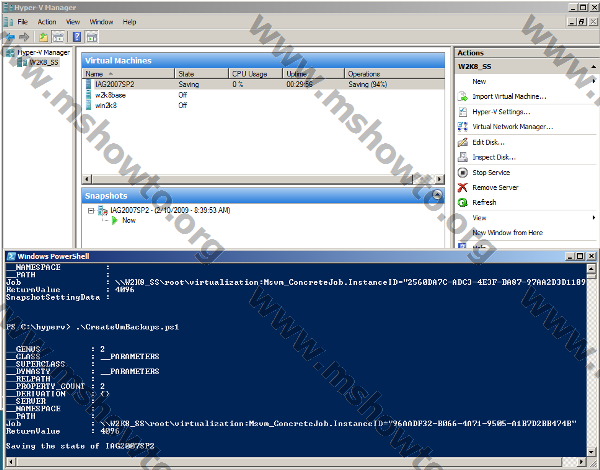Click PowerShell vertical scrollbar up arrow
The width and height of the screenshot is (600, 470).
coord(591,269)
